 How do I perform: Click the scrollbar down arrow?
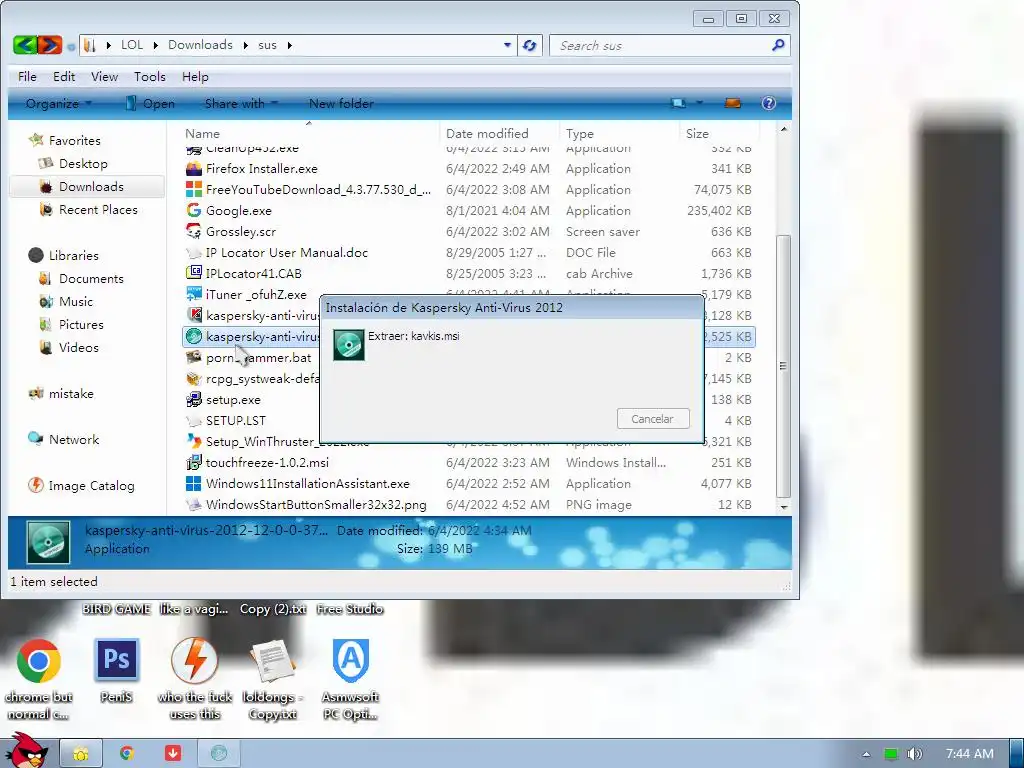(x=784, y=507)
